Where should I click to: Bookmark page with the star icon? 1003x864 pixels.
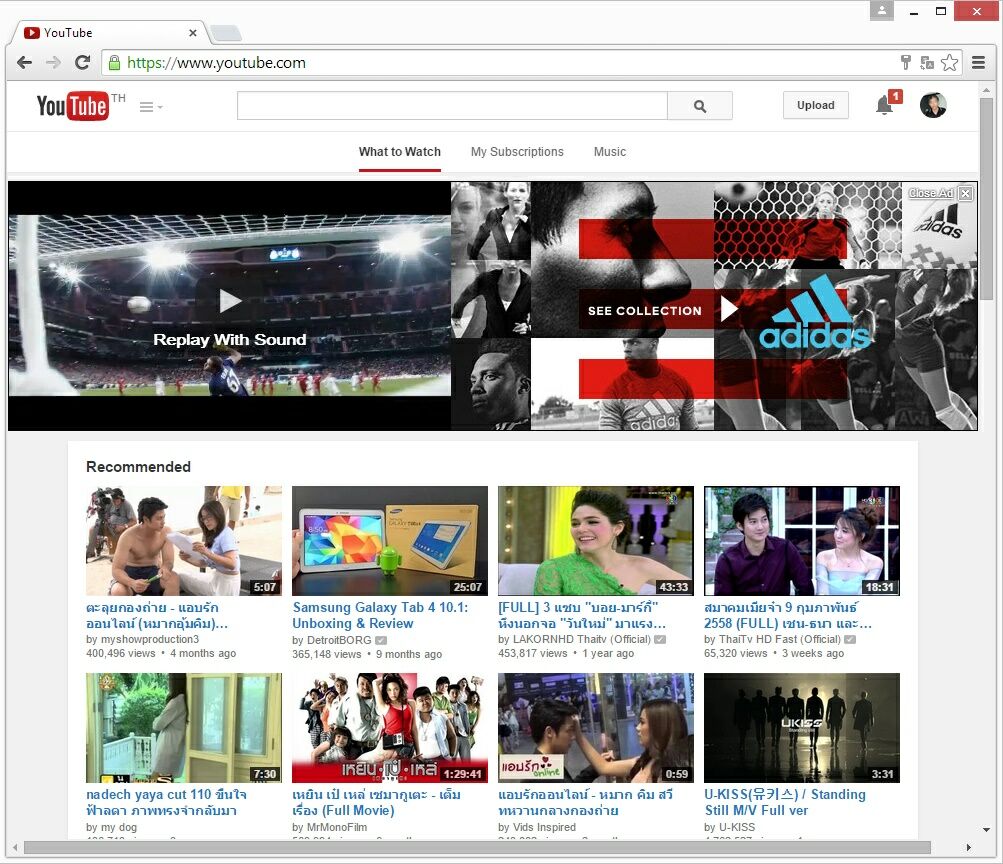click(x=949, y=63)
